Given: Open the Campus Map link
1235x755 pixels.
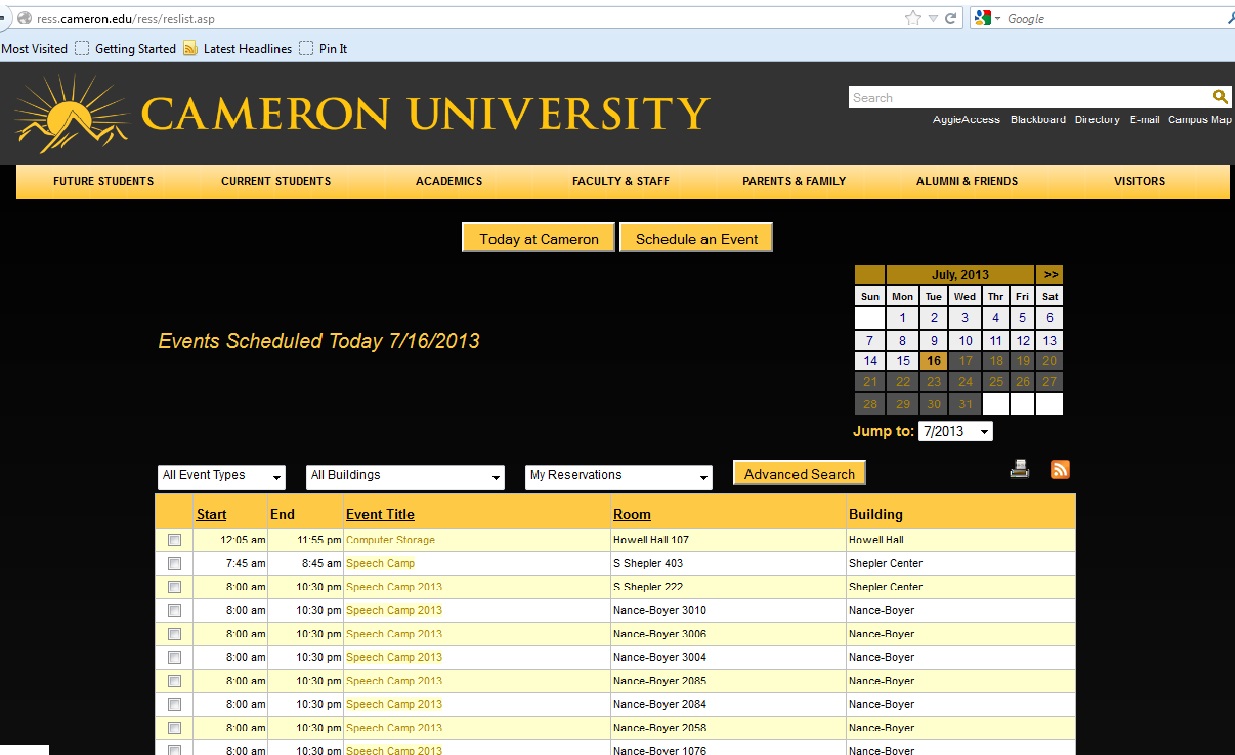Looking at the screenshot, I should 1200,120.
